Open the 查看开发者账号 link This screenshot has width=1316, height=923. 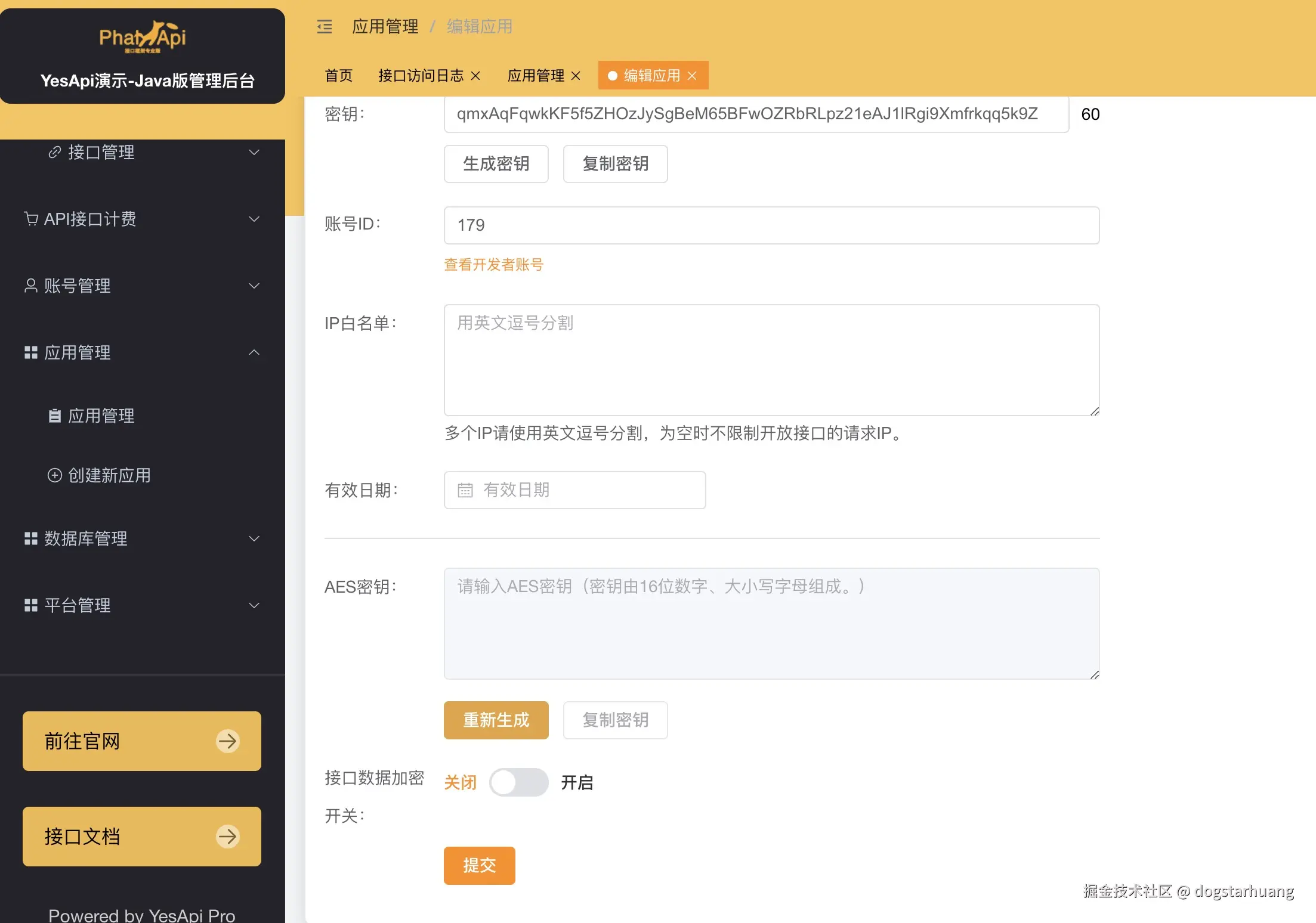click(x=493, y=264)
